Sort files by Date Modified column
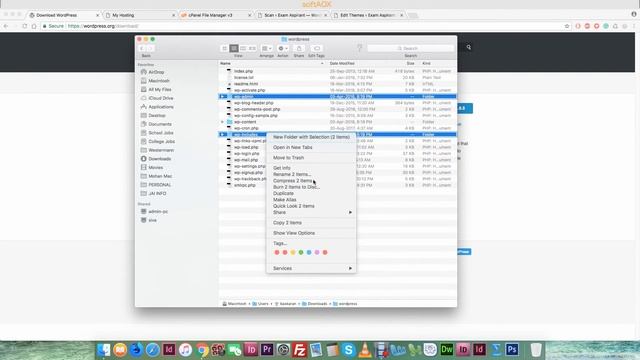The height and width of the screenshot is (360, 640). coord(342,64)
